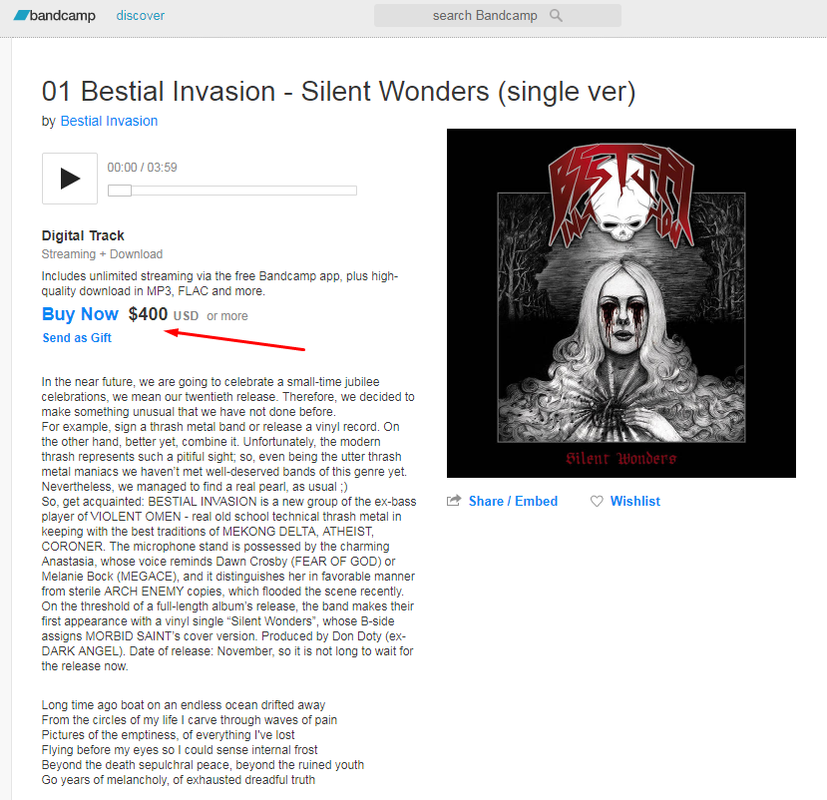The width and height of the screenshot is (827, 800).
Task: Play the Silent Wonders track
Action: click(x=70, y=178)
